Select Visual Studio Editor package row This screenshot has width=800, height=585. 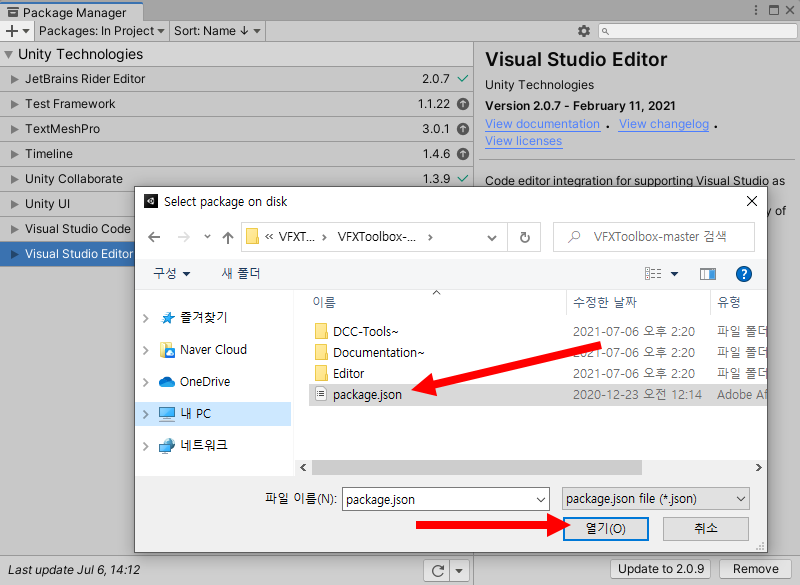tap(67, 254)
